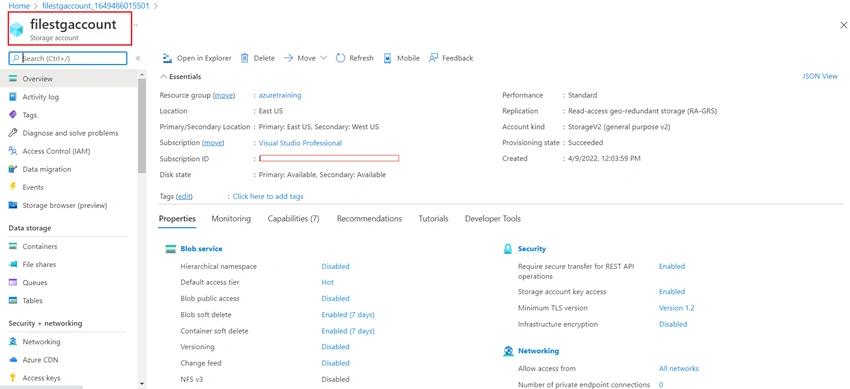Expand the Move dropdown chevron
This screenshot has height=389, width=850.
324,58
